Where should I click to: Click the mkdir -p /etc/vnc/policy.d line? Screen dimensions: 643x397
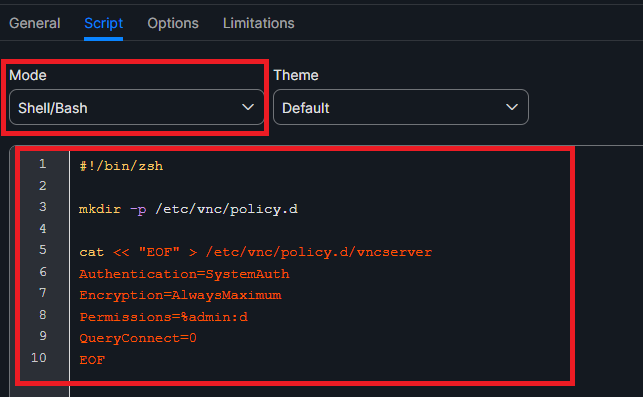(x=188, y=209)
